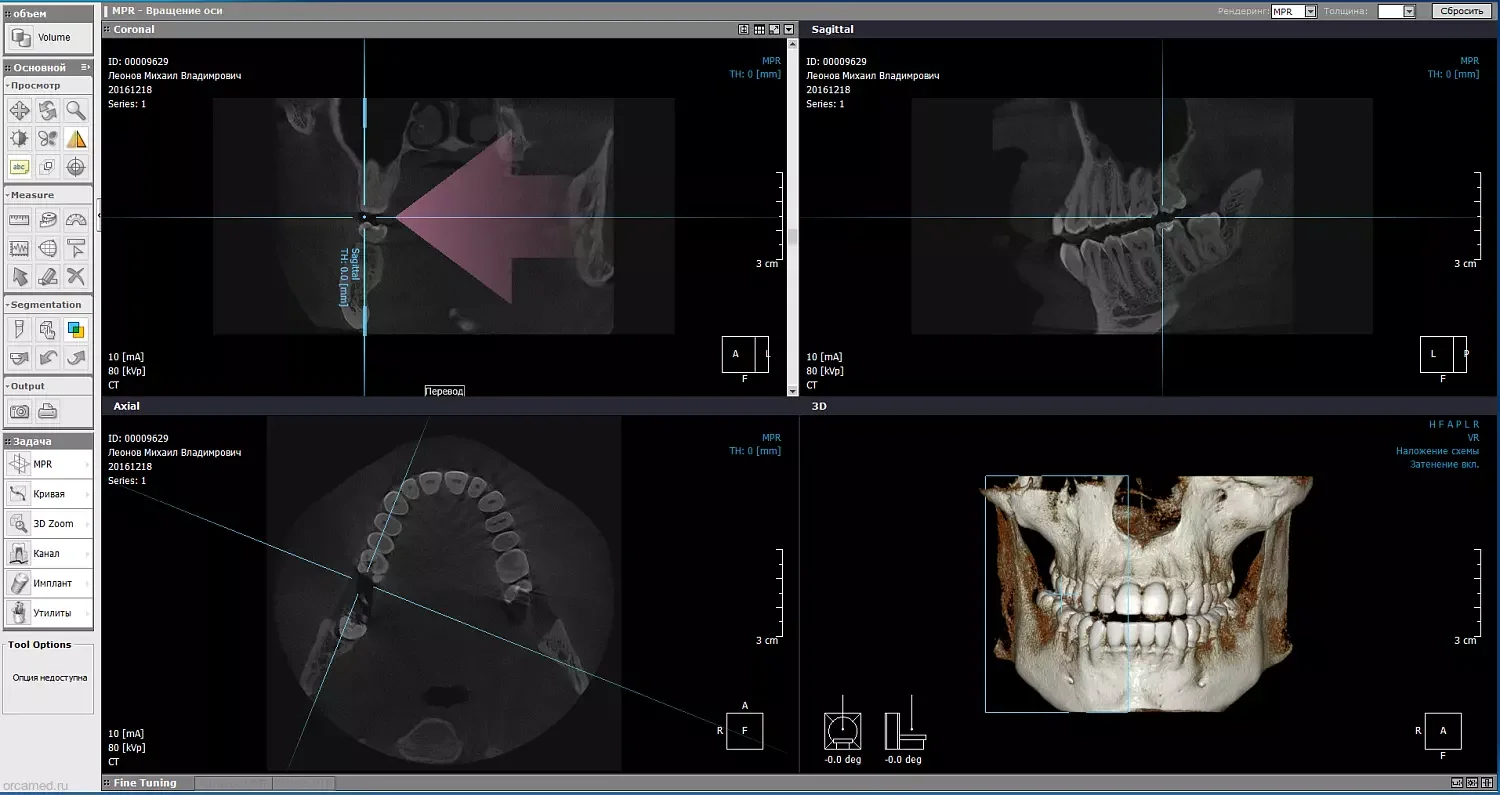This screenshot has height=795, width=1500.
Task: Select the tape measure tool
Action: pos(48,220)
